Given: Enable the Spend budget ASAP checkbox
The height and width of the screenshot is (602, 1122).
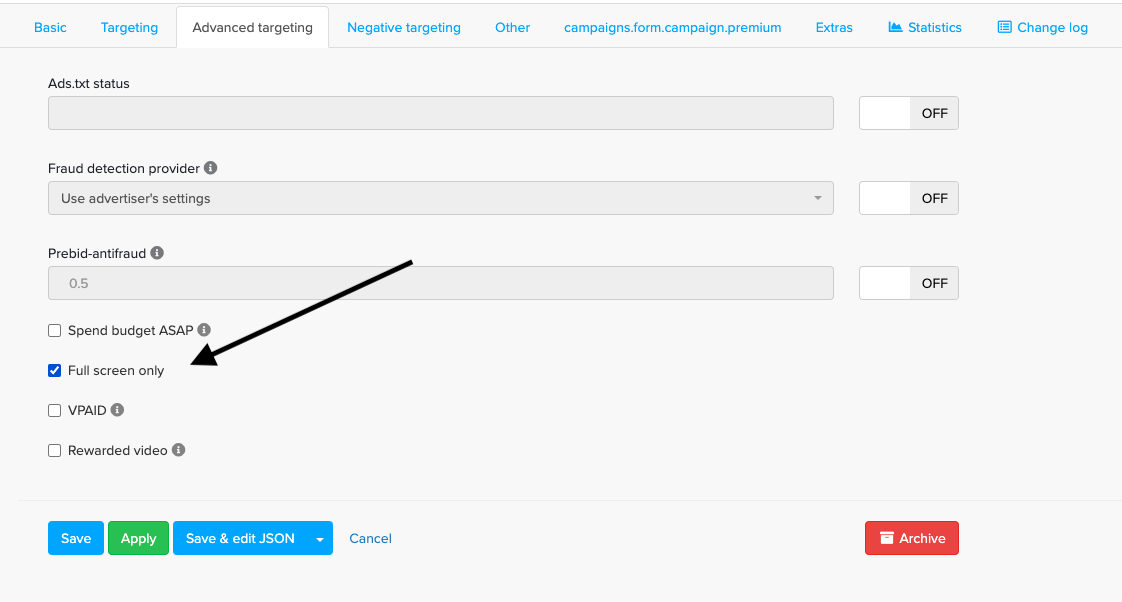Looking at the screenshot, I should [55, 331].
